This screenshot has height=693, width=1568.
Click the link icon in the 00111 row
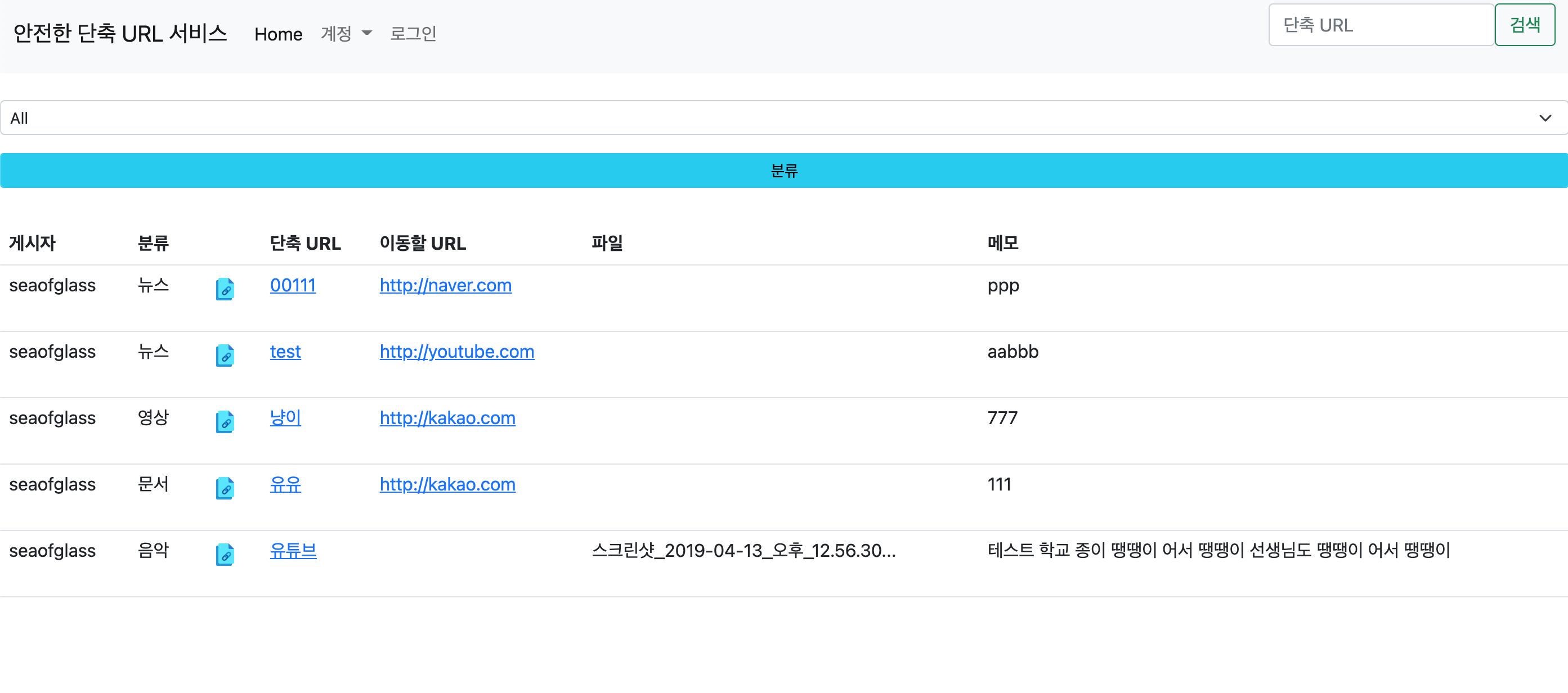pyautogui.click(x=225, y=289)
